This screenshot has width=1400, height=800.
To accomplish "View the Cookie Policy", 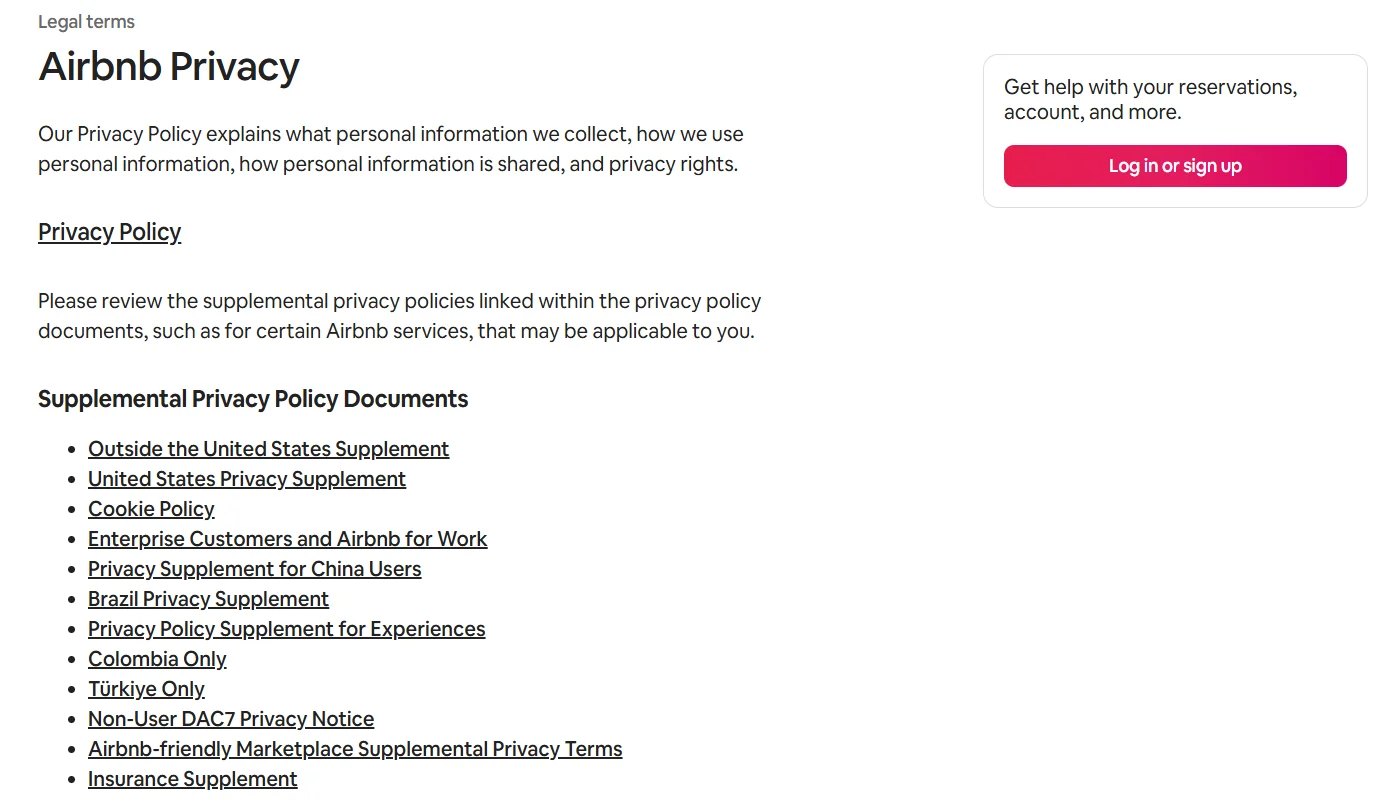I will point(151,509).
